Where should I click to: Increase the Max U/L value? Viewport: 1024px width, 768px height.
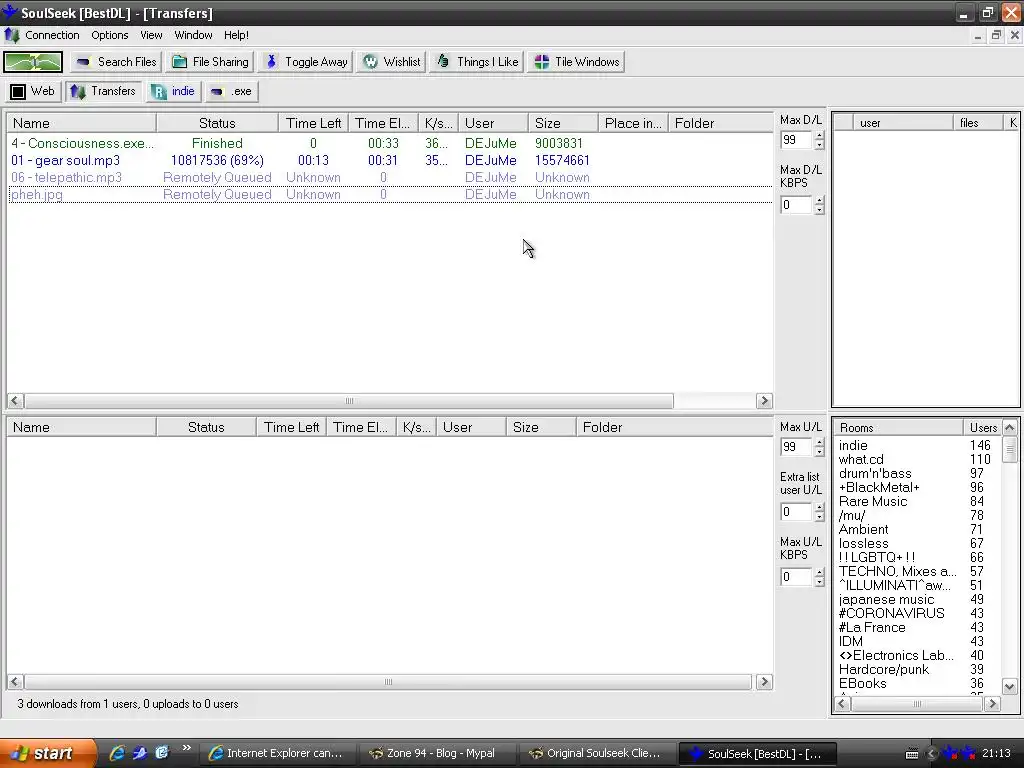click(x=819, y=442)
